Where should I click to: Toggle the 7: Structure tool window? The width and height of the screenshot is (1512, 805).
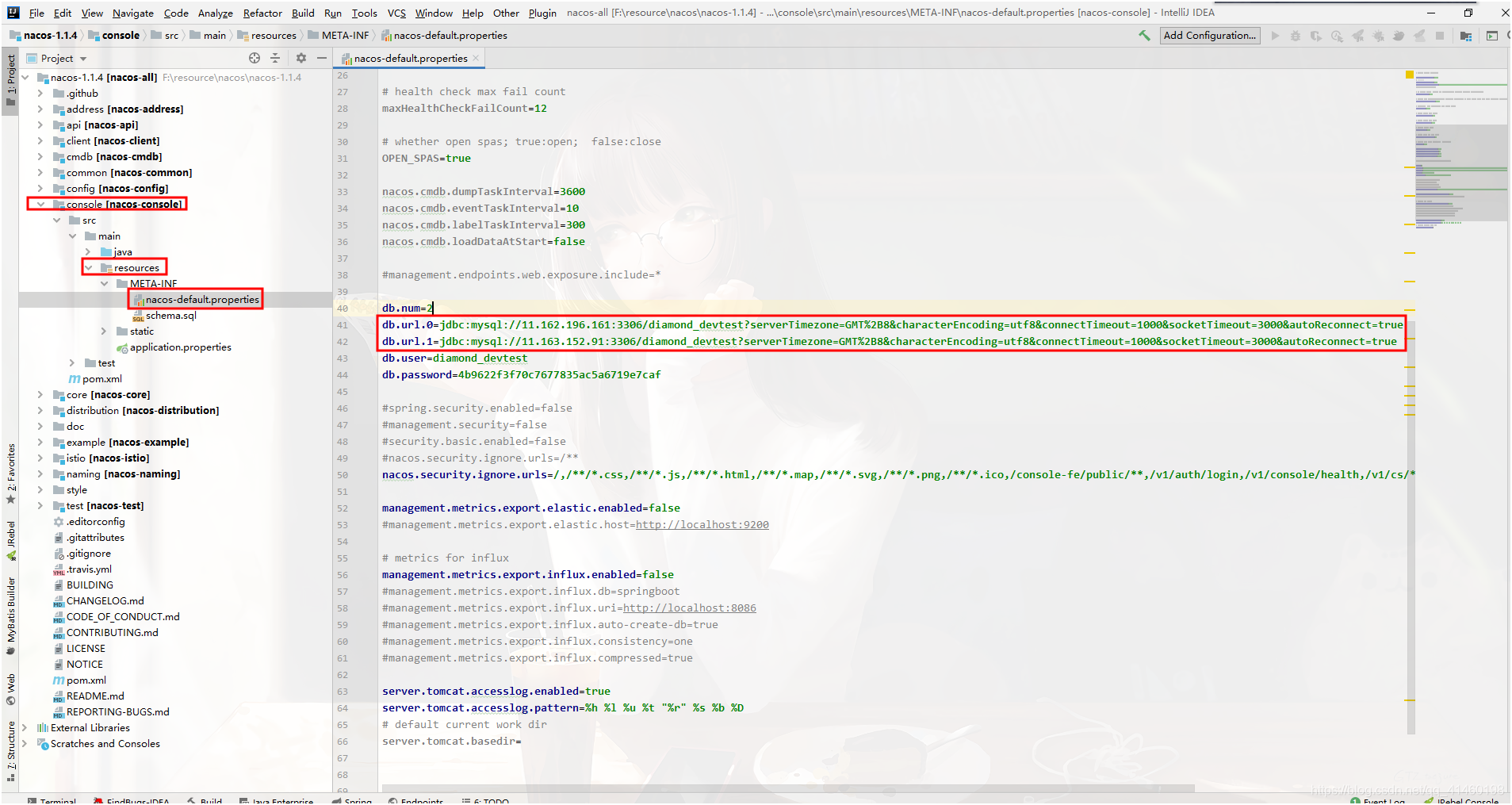10,750
